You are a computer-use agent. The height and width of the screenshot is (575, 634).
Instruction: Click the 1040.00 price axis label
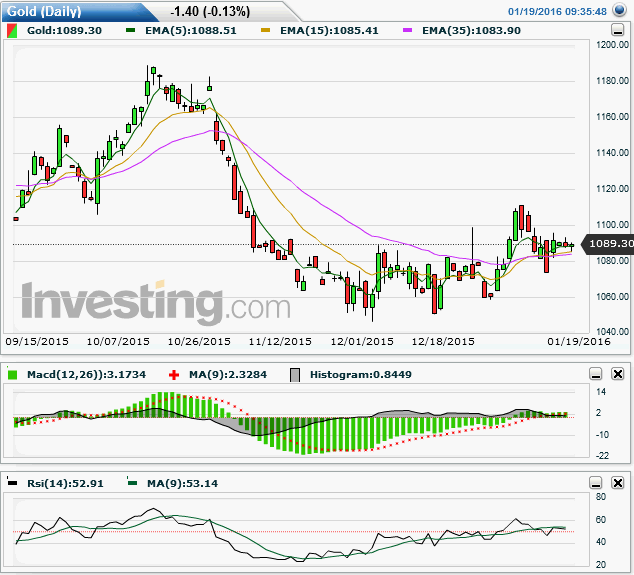(613, 332)
